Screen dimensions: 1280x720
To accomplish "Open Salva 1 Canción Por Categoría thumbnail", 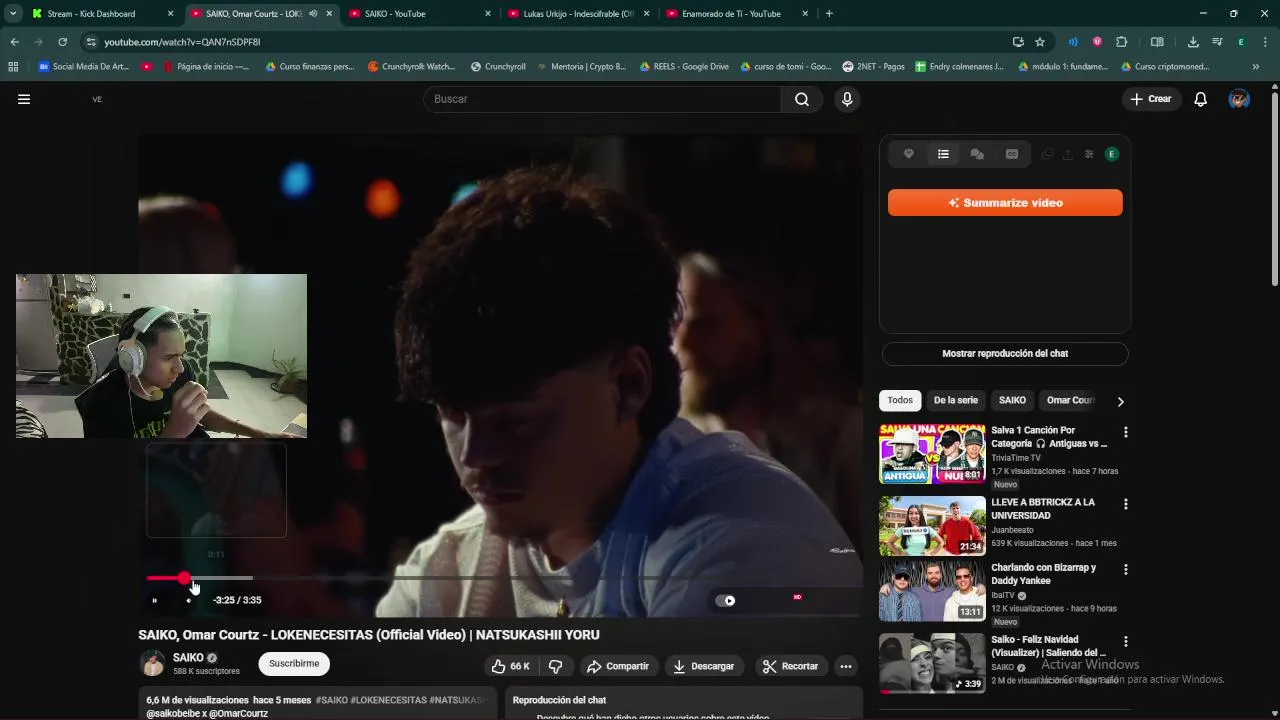I will click(x=932, y=454).
